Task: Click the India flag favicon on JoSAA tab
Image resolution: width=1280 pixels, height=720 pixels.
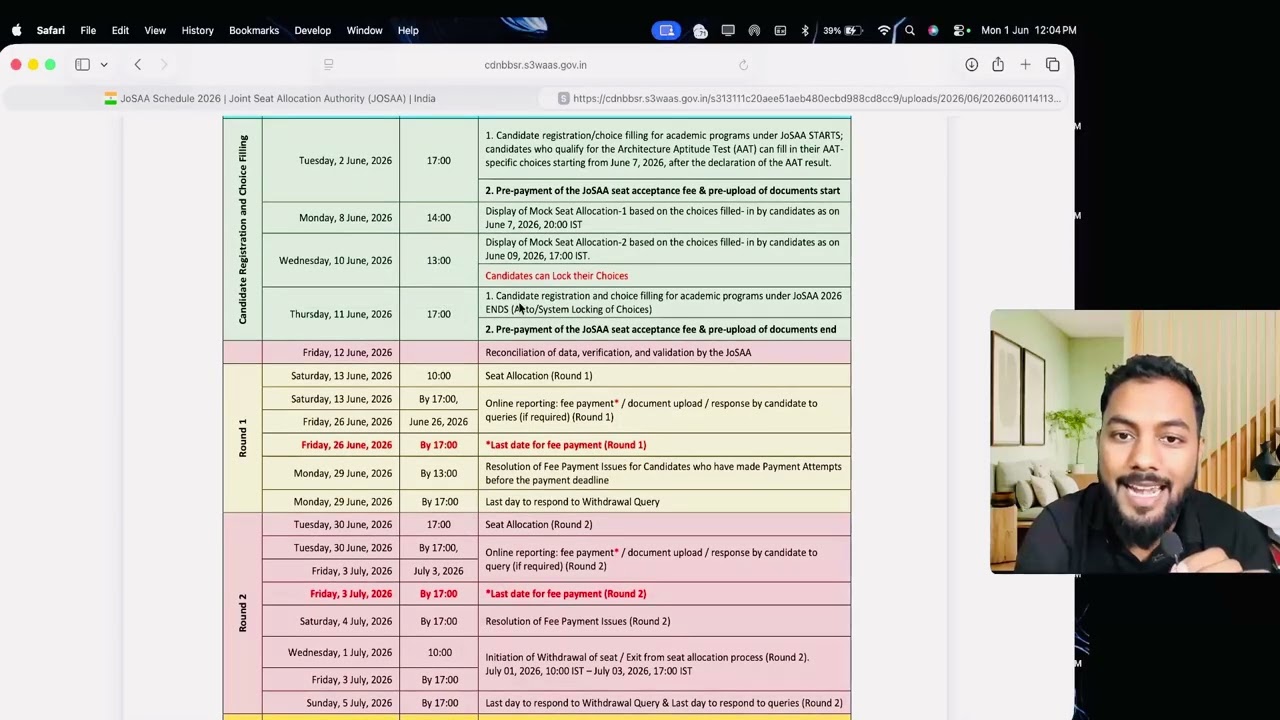Action: [x=111, y=98]
